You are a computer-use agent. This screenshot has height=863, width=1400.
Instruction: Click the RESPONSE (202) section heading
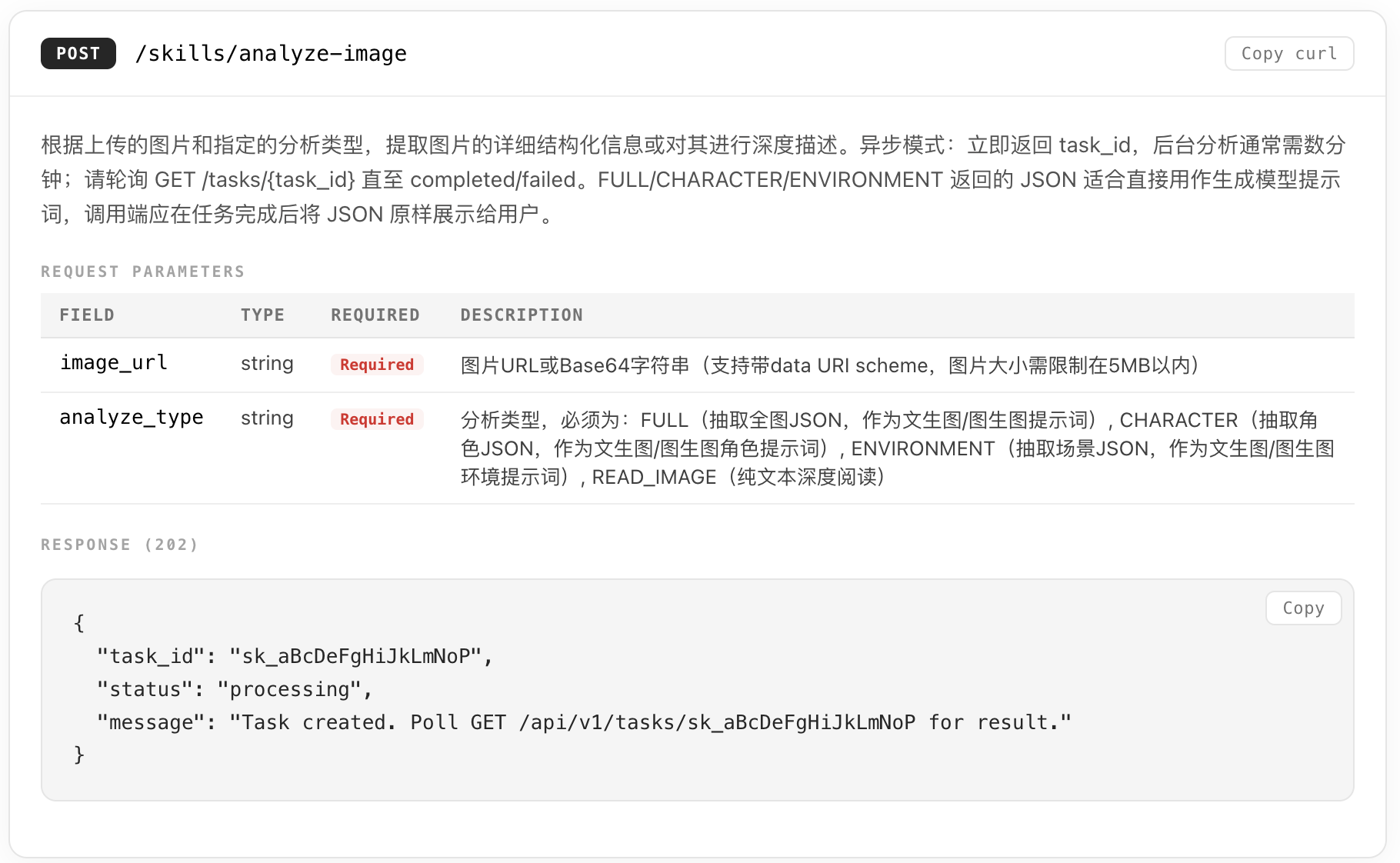tap(119, 545)
